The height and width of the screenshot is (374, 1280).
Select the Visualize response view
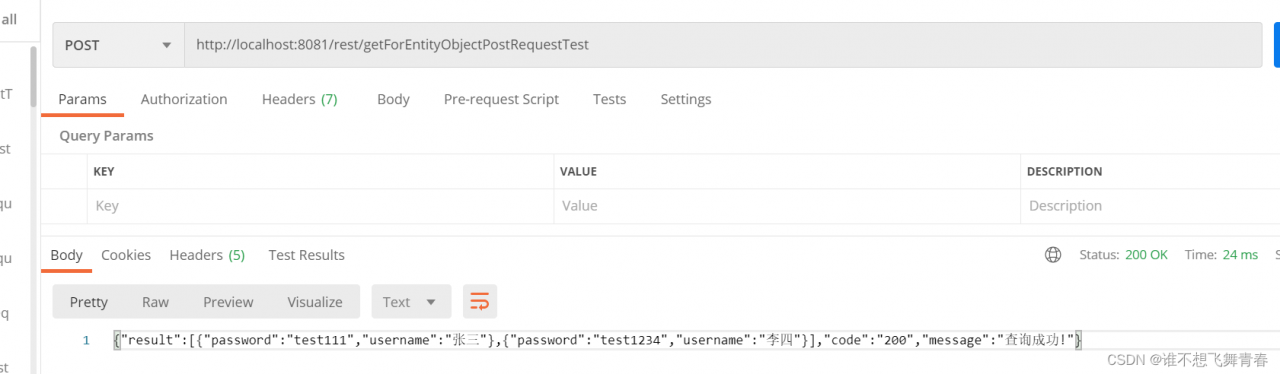[x=315, y=302]
